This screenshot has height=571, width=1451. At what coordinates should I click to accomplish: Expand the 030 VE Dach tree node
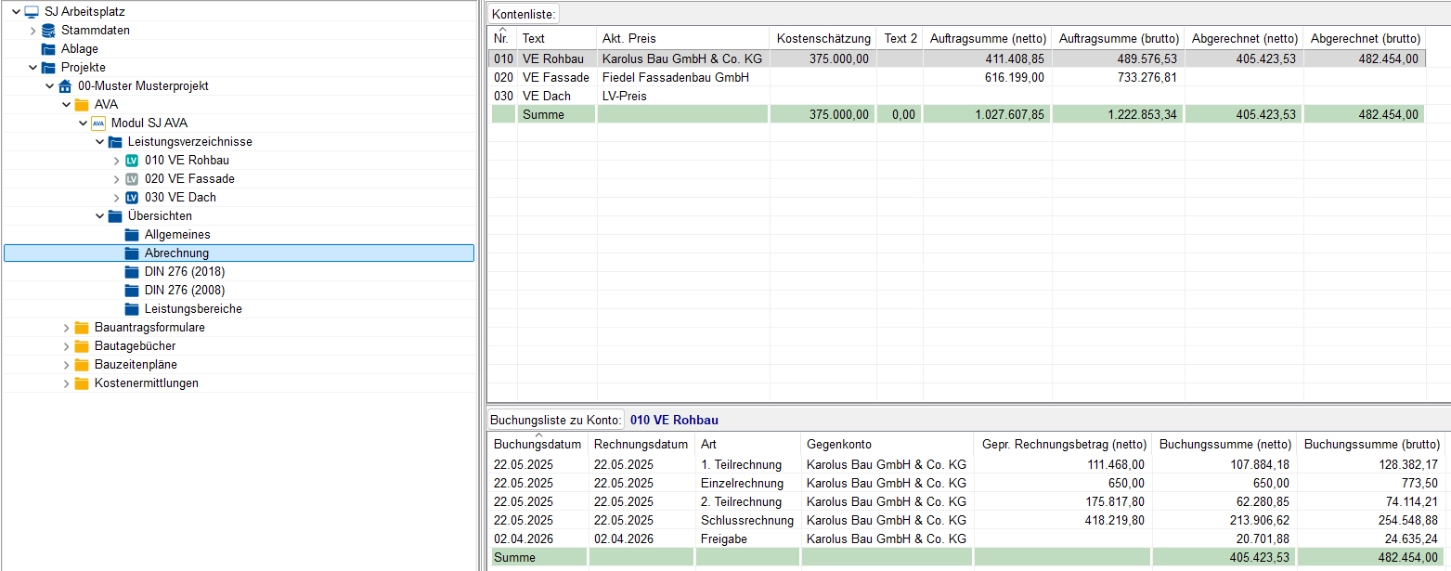click(x=116, y=198)
